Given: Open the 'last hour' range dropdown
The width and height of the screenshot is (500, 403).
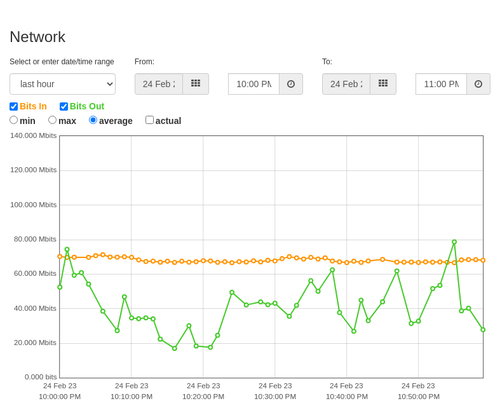Looking at the screenshot, I should coord(63,84).
